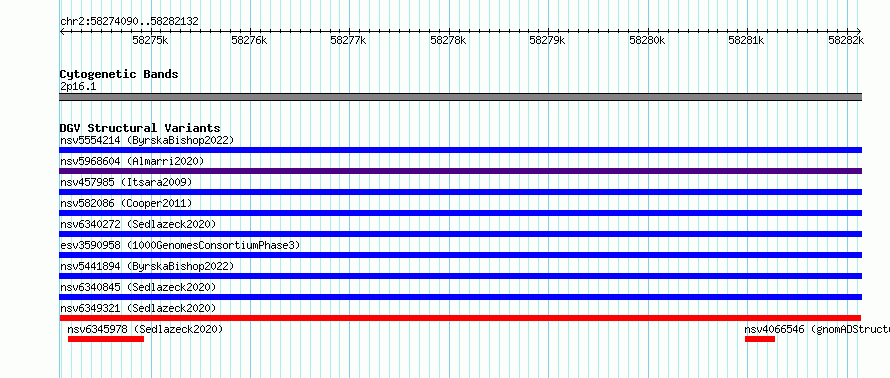Screen dimensions: 890x378
Task: Click the blue bar under nsv6340272
Action: [460, 234]
